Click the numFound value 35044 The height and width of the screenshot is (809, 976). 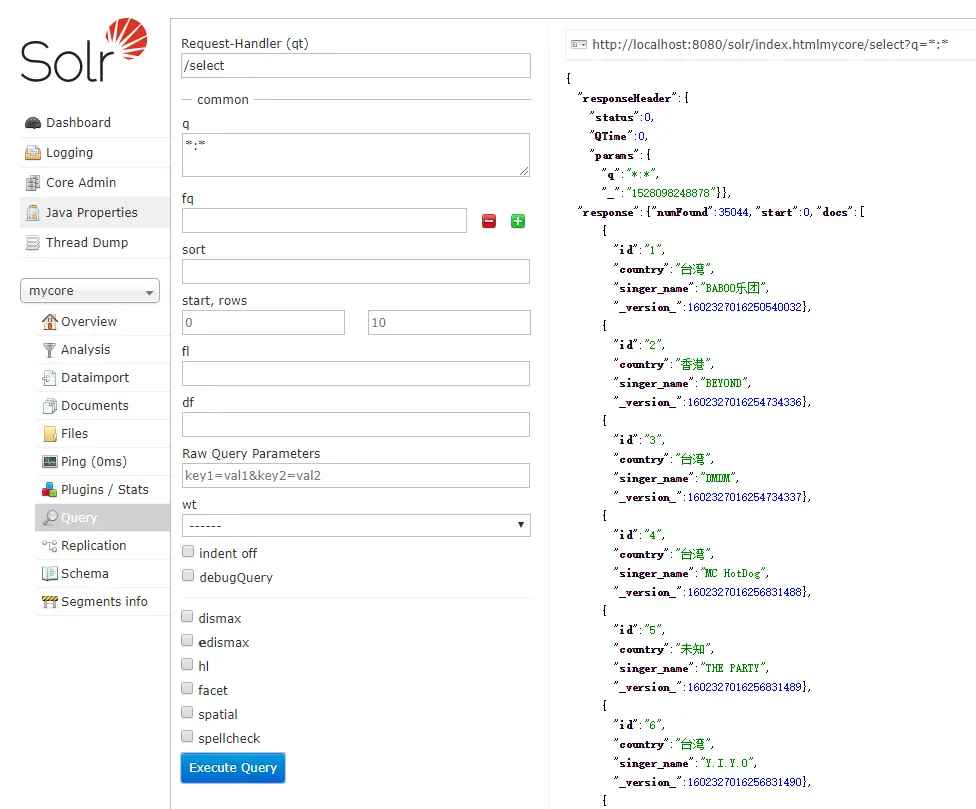(x=733, y=212)
